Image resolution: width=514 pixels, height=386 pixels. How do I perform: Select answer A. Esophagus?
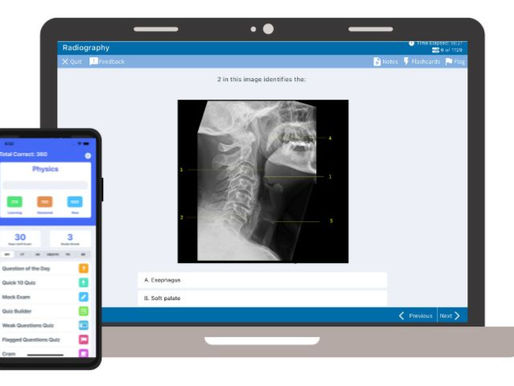[262, 280]
